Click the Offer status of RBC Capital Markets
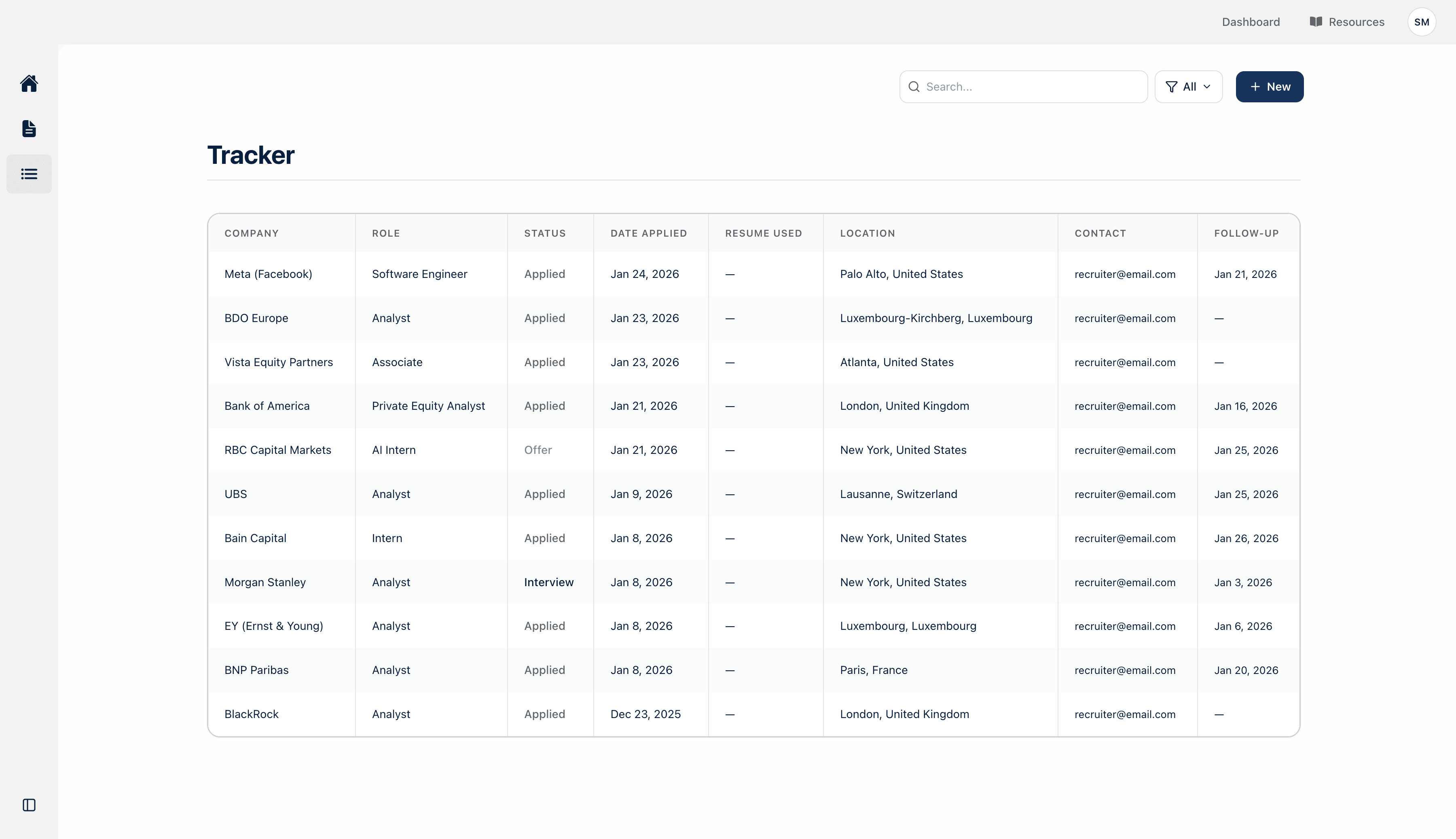Image resolution: width=1456 pixels, height=839 pixels. pos(538,450)
